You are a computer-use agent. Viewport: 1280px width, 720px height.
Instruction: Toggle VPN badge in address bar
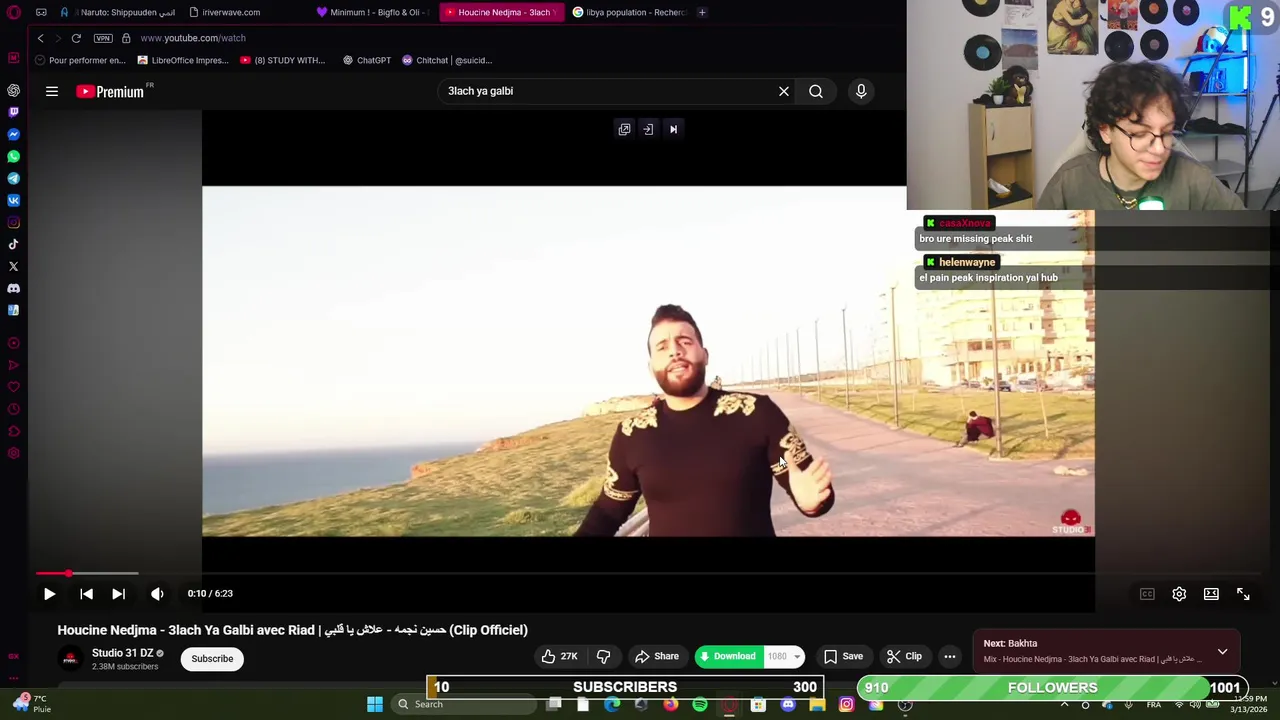point(103,38)
